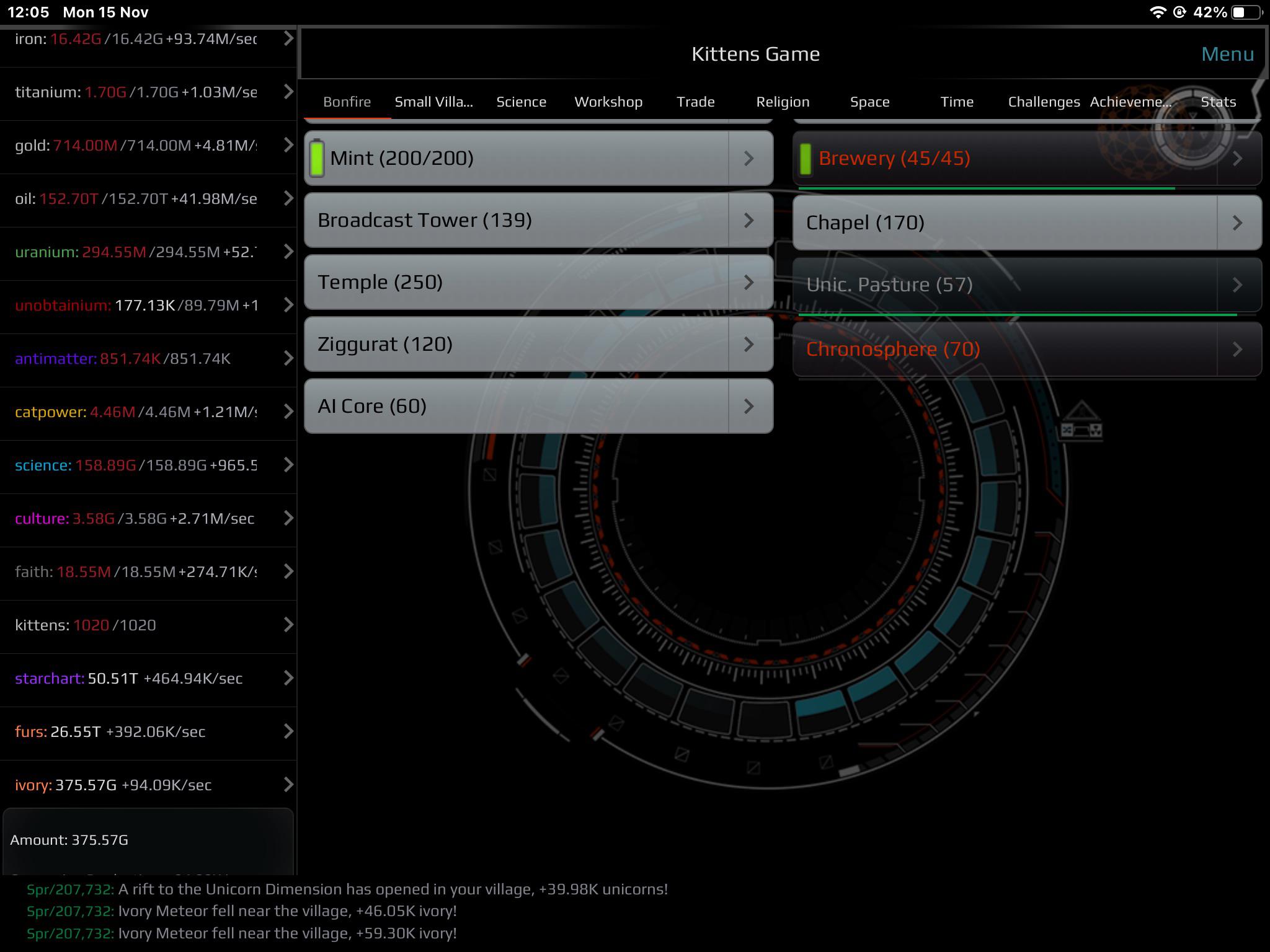Open the Menu link
Viewport: 1270px width, 952px height.
(1227, 54)
